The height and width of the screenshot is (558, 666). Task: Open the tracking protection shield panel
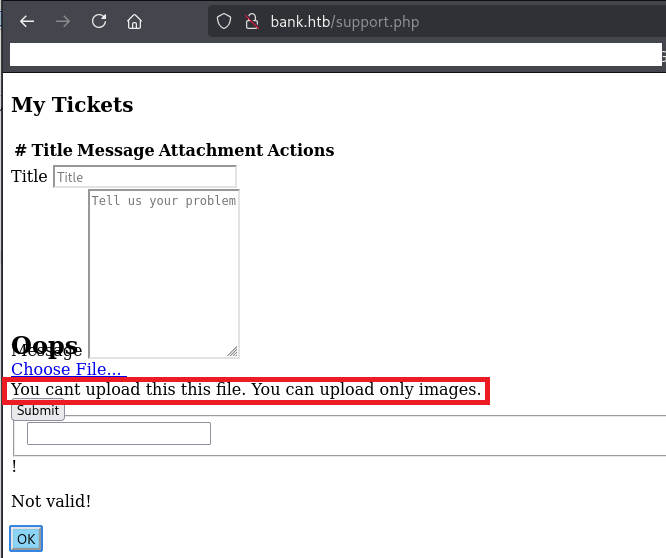click(224, 21)
